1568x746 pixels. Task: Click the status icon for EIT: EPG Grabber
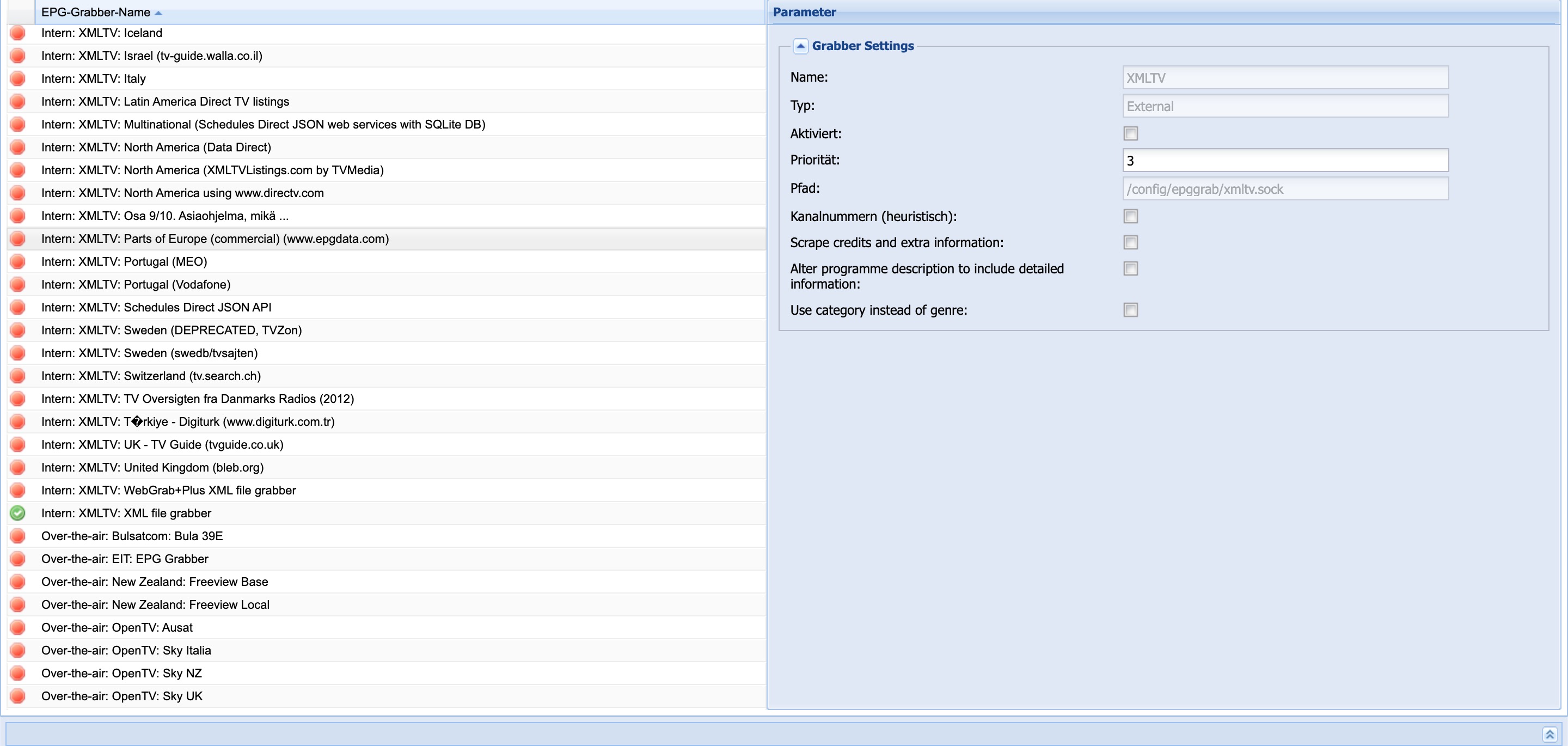point(17,559)
